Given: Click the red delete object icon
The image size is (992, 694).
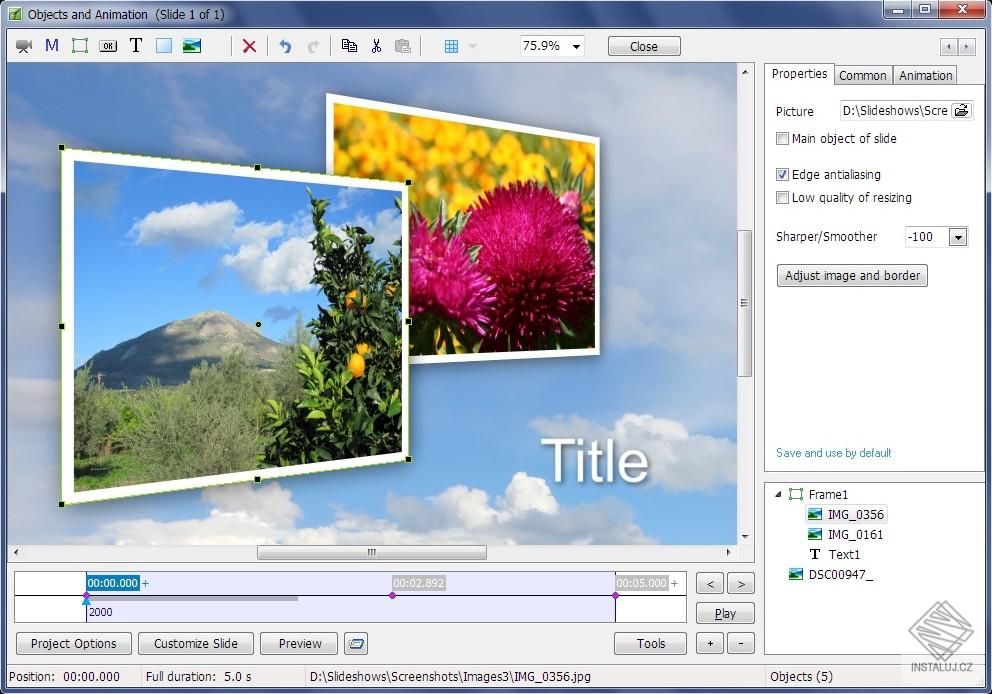Looking at the screenshot, I should [249, 45].
